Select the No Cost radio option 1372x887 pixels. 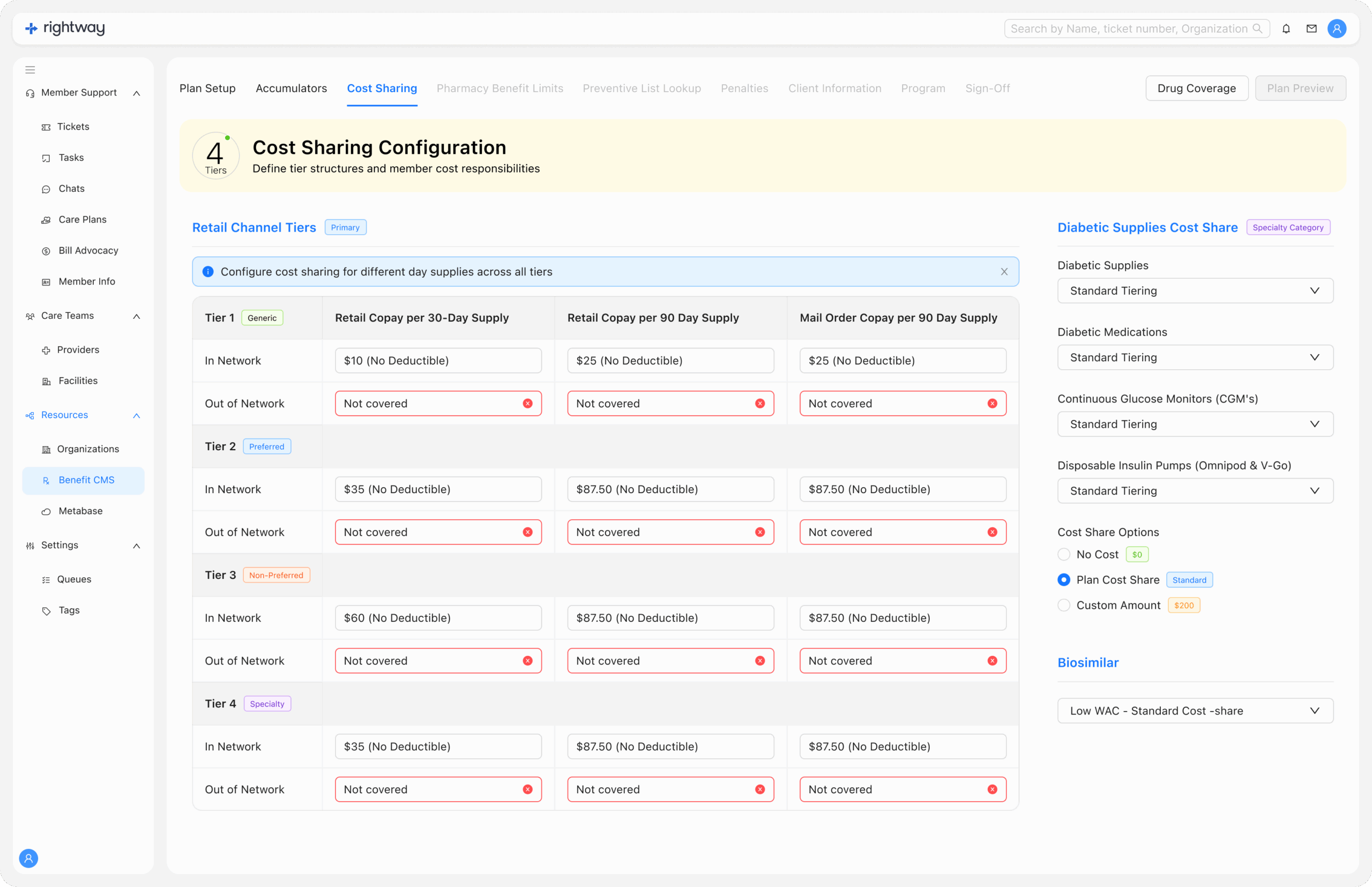click(x=1064, y=554)
